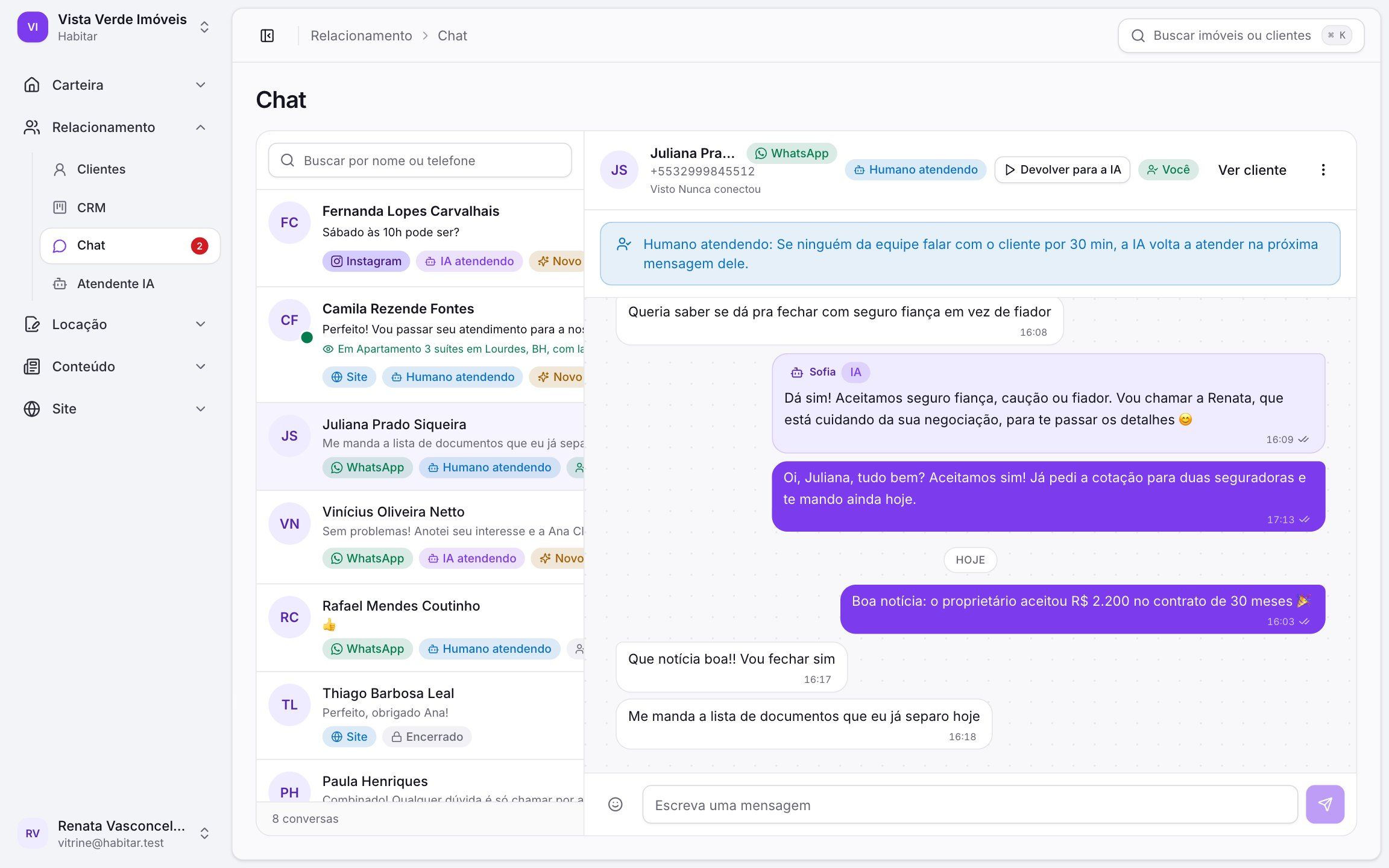
Task: Select Chat in the sidebar
Action: [130, 246]
